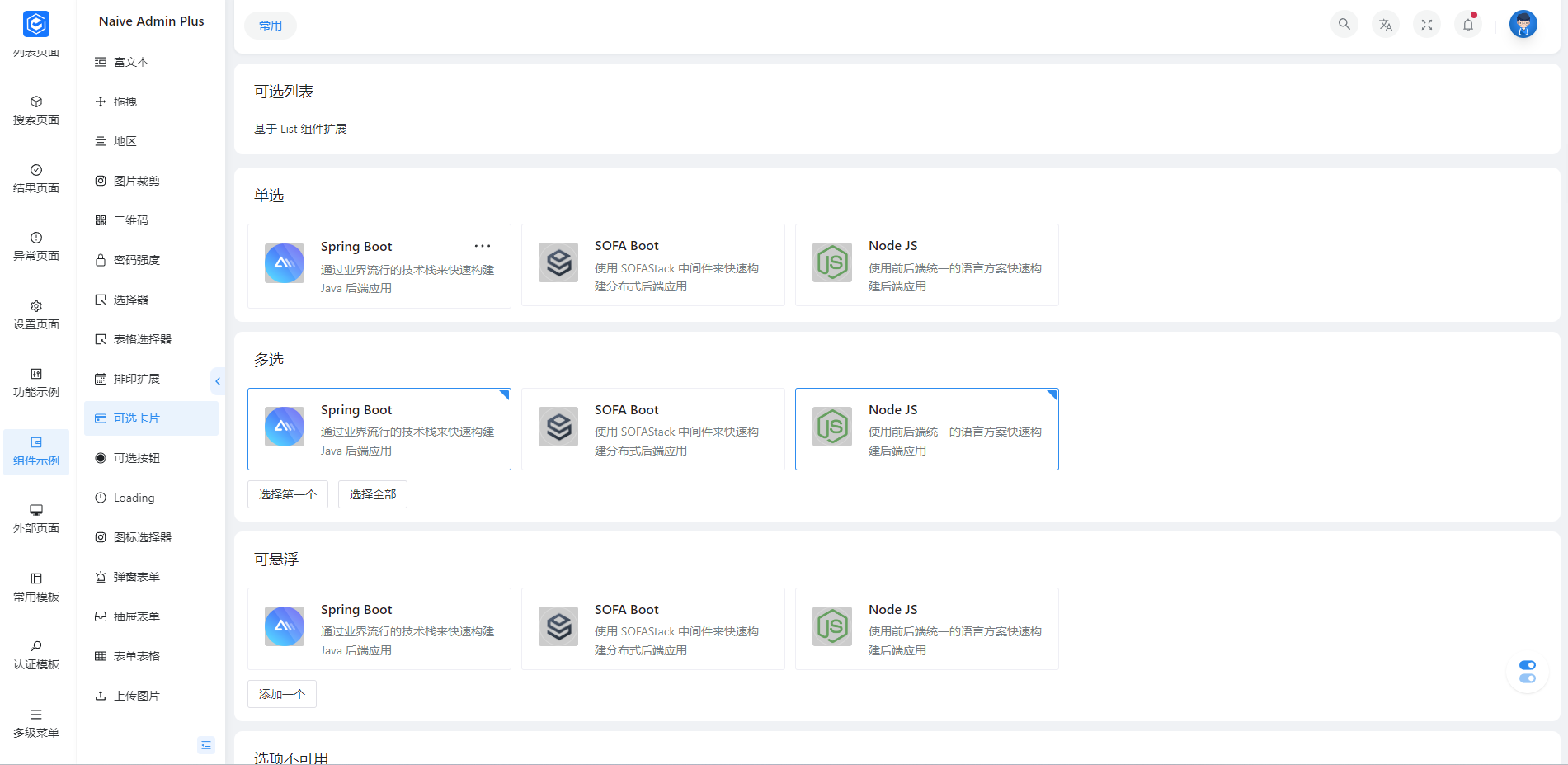
Task: Click the 可选列表 page title
Action: (284, 92)
